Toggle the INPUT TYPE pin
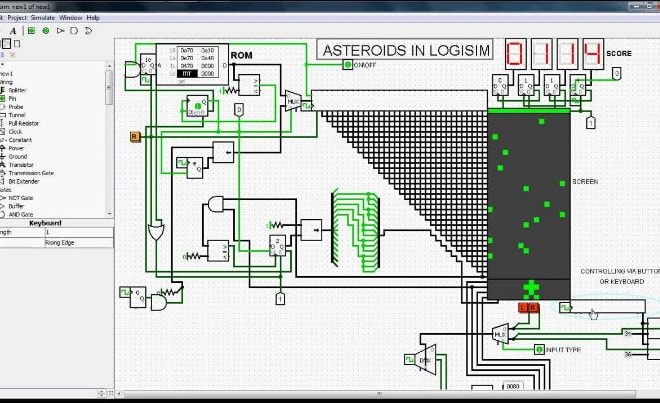The width and height of the screenshot is (660, 403). [x=539, y=350]
